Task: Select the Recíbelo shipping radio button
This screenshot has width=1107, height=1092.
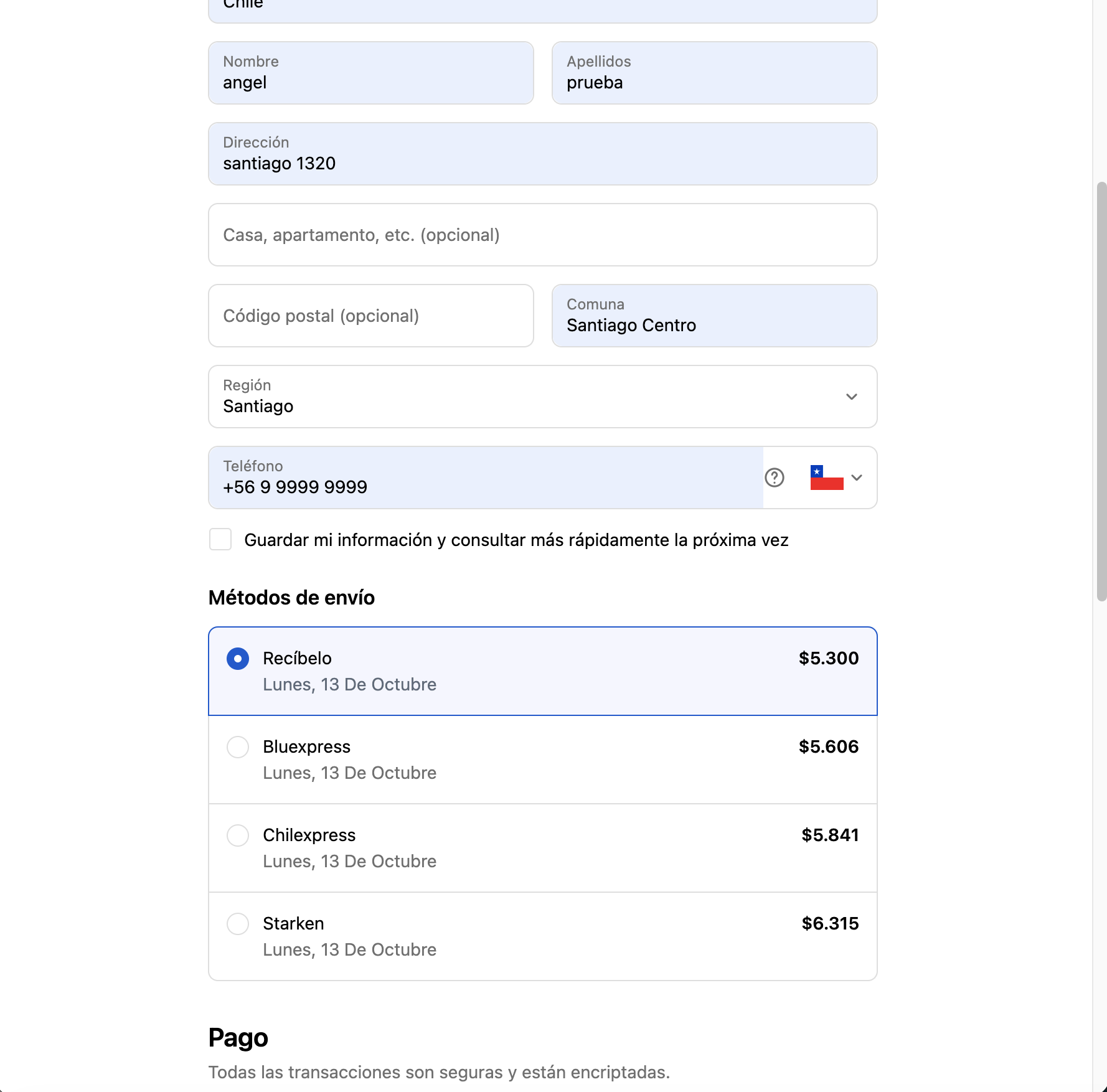Action: [x=238, y=659]
